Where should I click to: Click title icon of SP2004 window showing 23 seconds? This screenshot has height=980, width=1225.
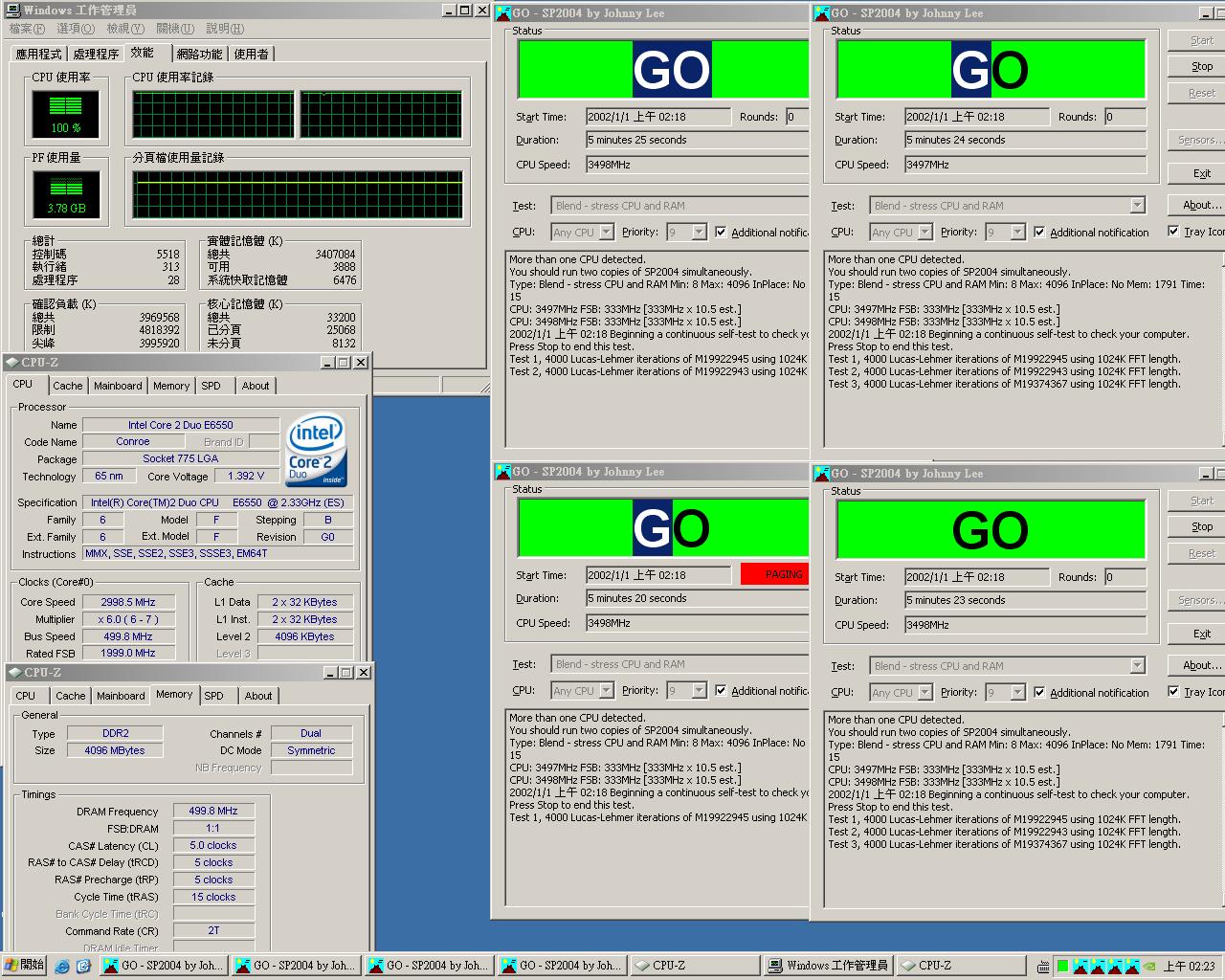point(822,474)
